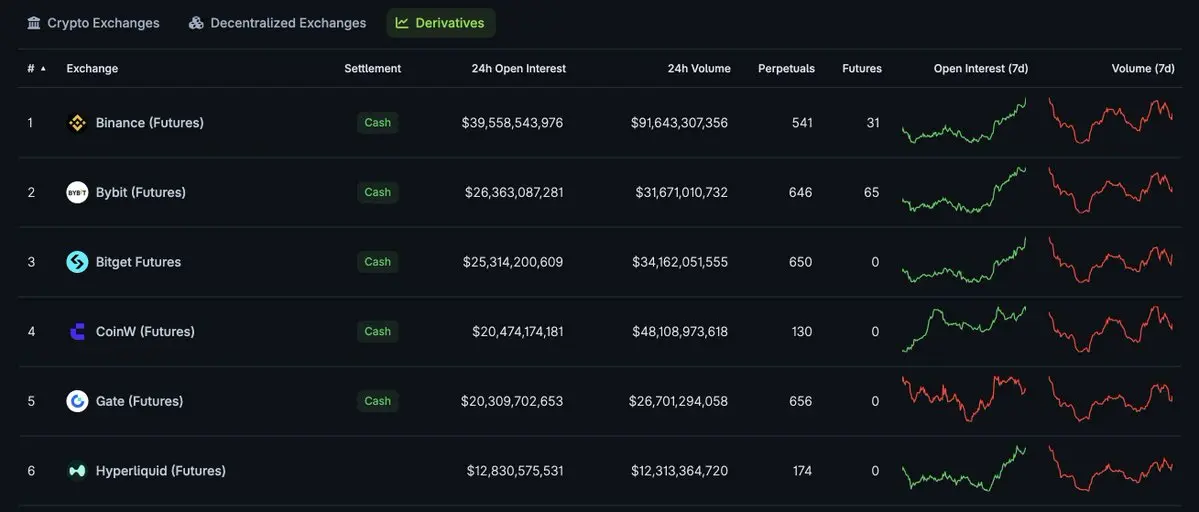Open Bitget Futures exchange link
1199x512 pixels.
coord(138,262)
